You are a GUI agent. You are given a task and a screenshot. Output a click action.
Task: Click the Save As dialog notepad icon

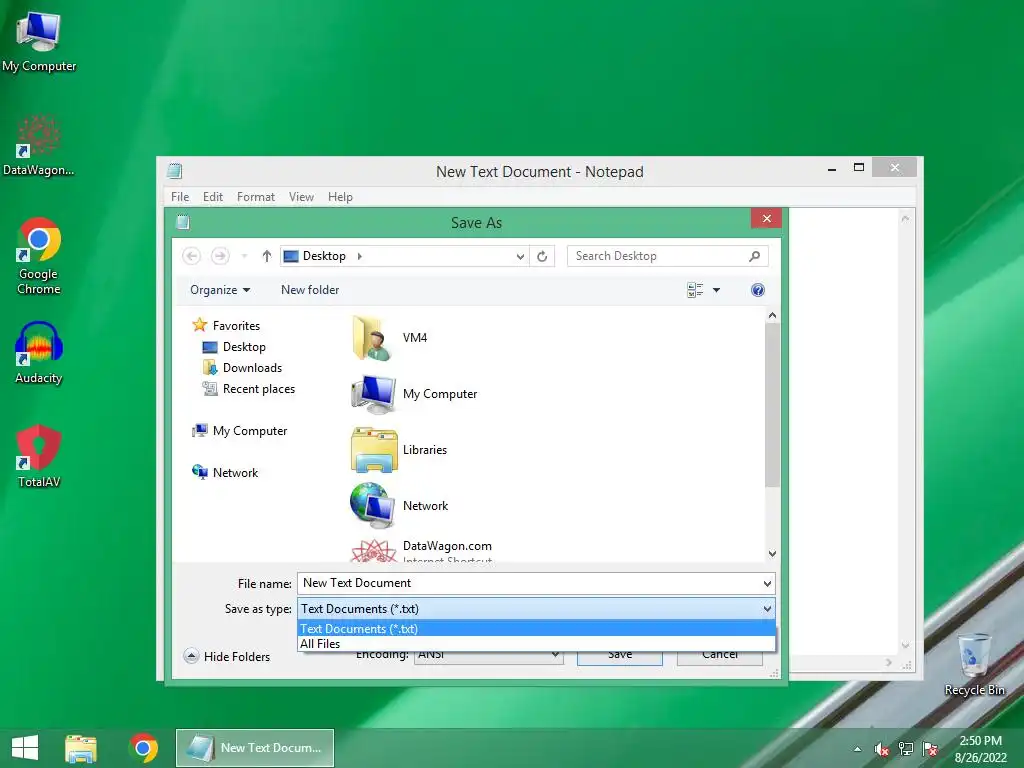(184, 223)
